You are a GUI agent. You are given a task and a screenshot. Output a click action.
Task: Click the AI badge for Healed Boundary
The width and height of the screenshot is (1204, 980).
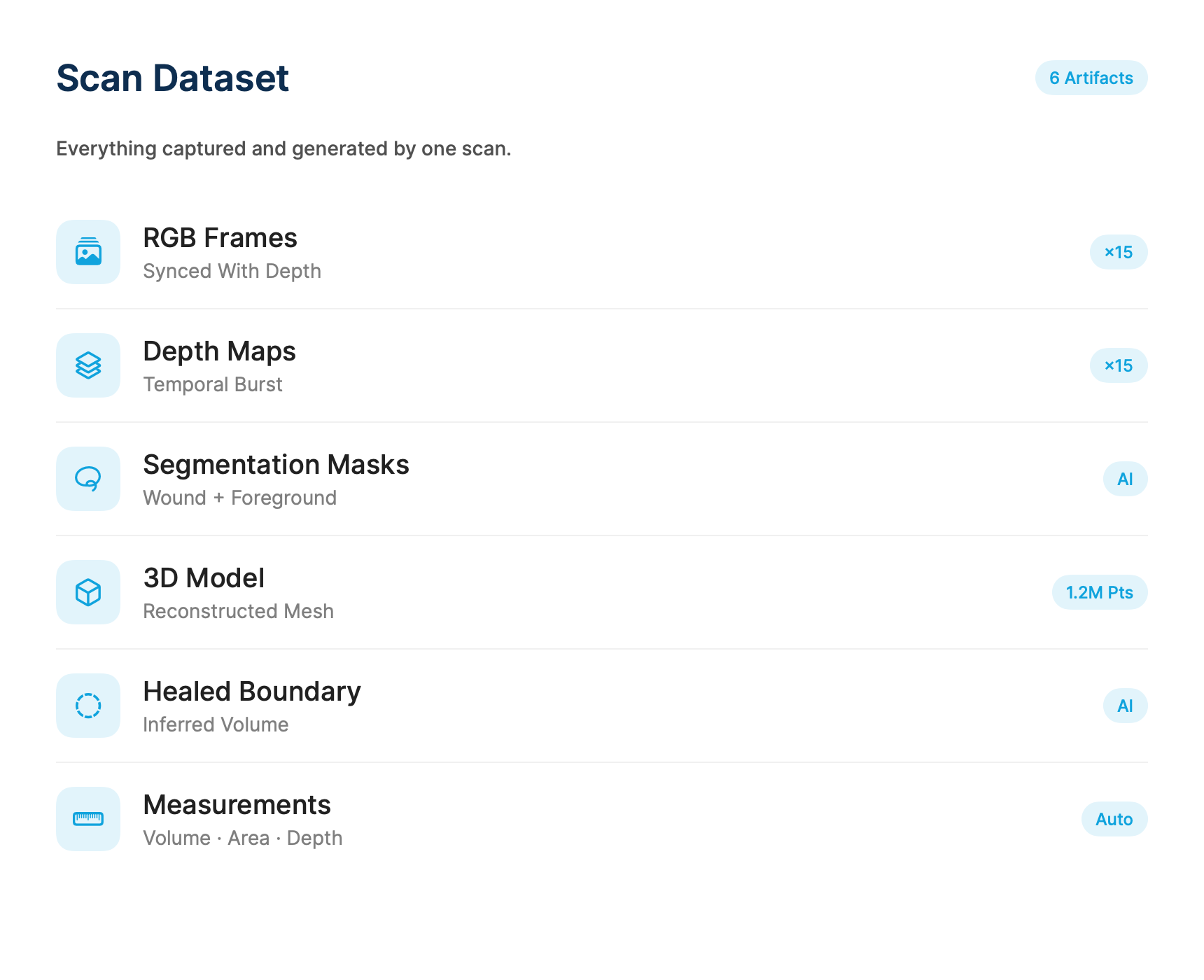pos(1125,706)
